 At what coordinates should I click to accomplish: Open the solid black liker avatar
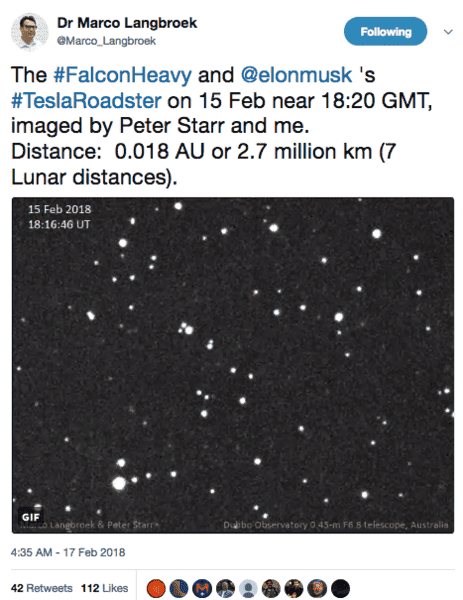[x=340, y=588]
